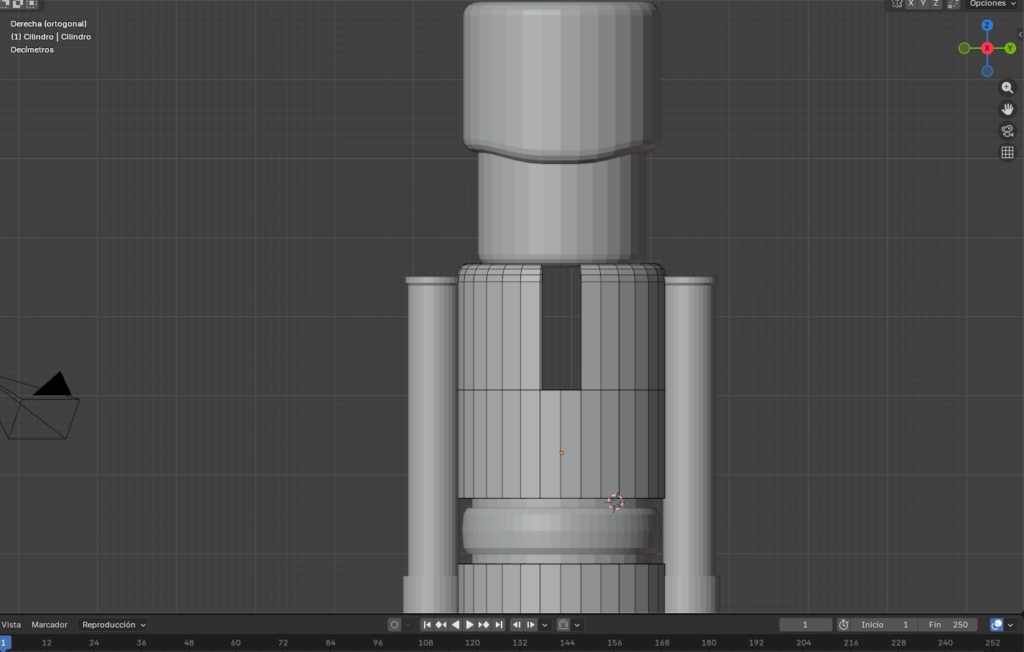Click the zoom magnifier viewport icon
This screenshot has width=1024, height=652.
1007,88
